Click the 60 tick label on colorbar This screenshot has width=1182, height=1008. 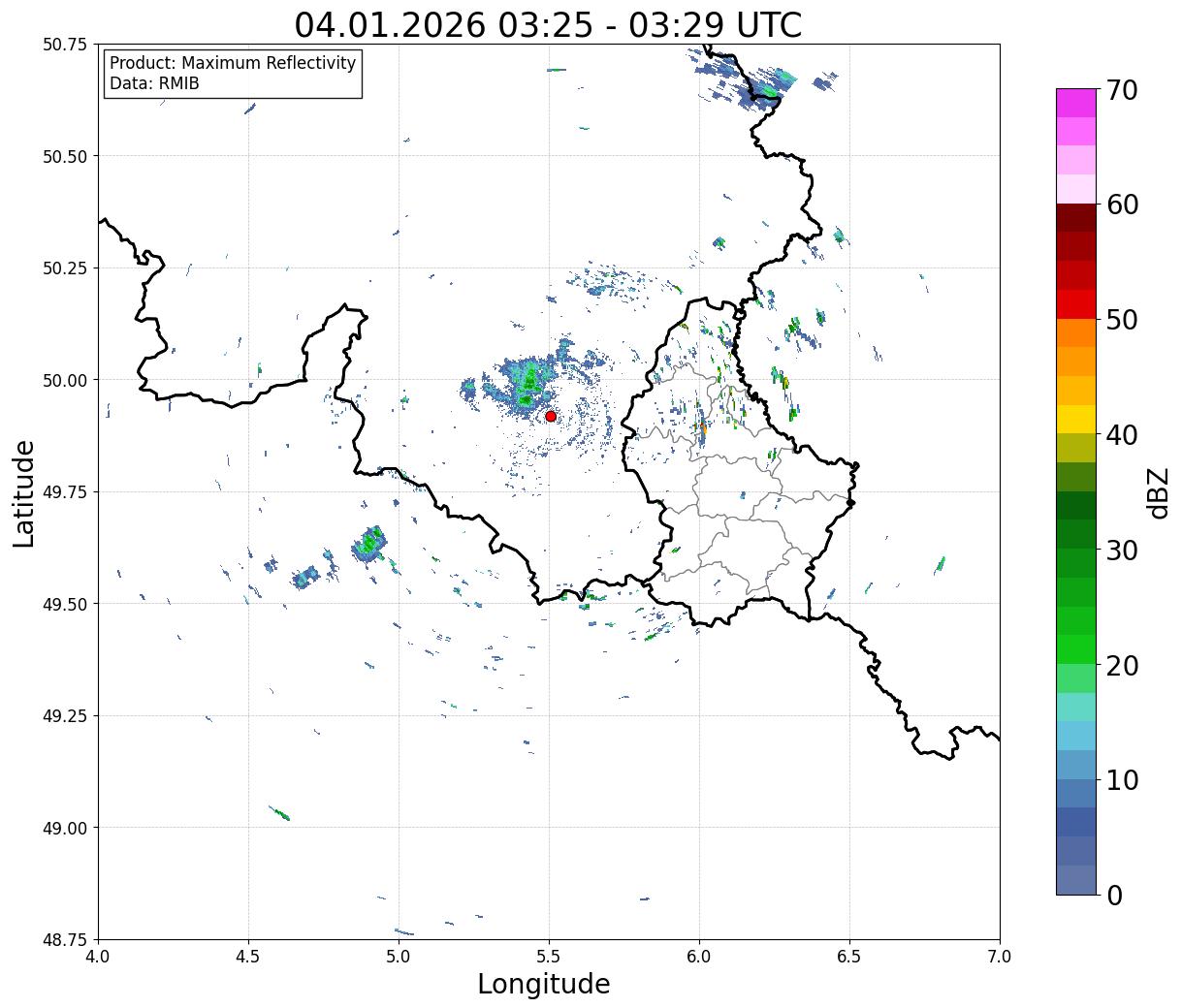(1122, 205)
